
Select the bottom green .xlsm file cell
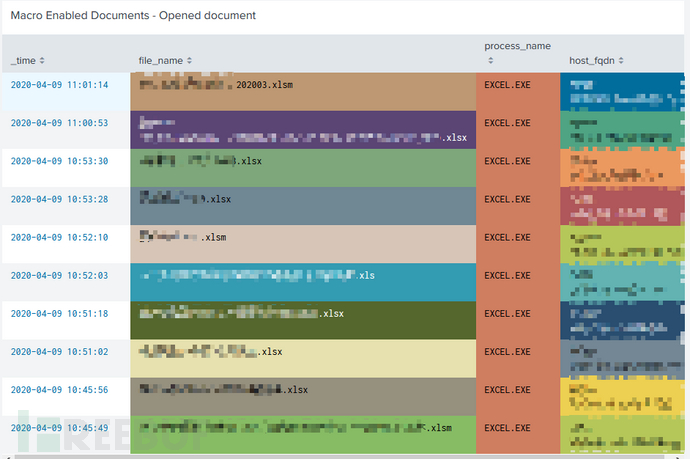click(x=303, y=435)
